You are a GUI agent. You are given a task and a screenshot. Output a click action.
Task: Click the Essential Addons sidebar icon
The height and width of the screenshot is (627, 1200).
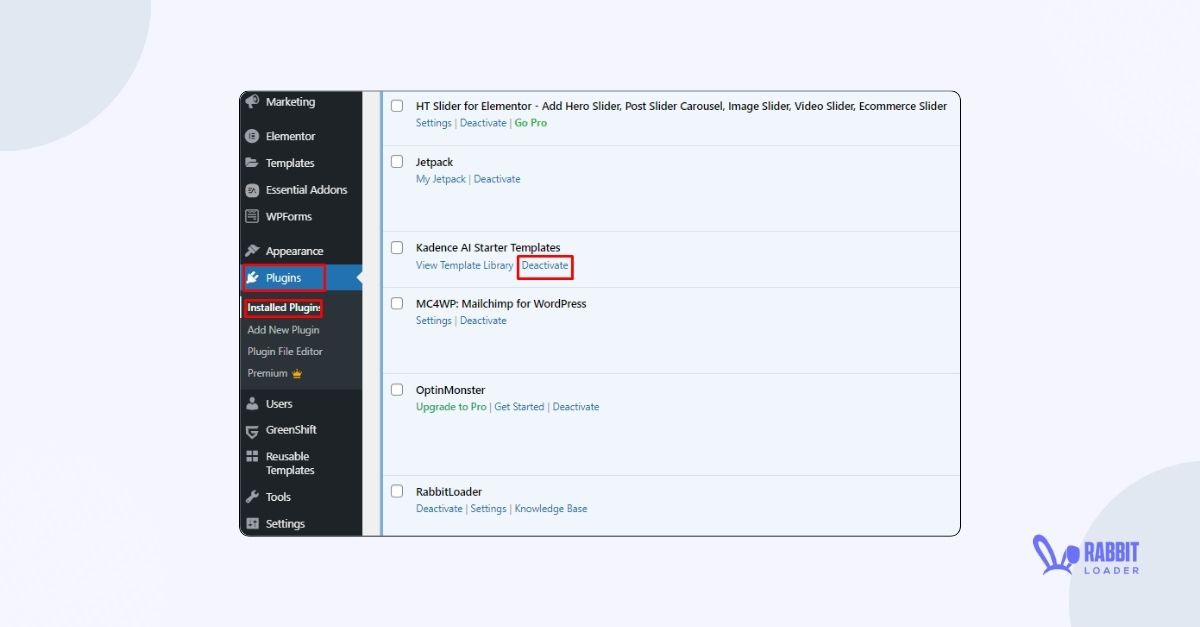(252, 189)
